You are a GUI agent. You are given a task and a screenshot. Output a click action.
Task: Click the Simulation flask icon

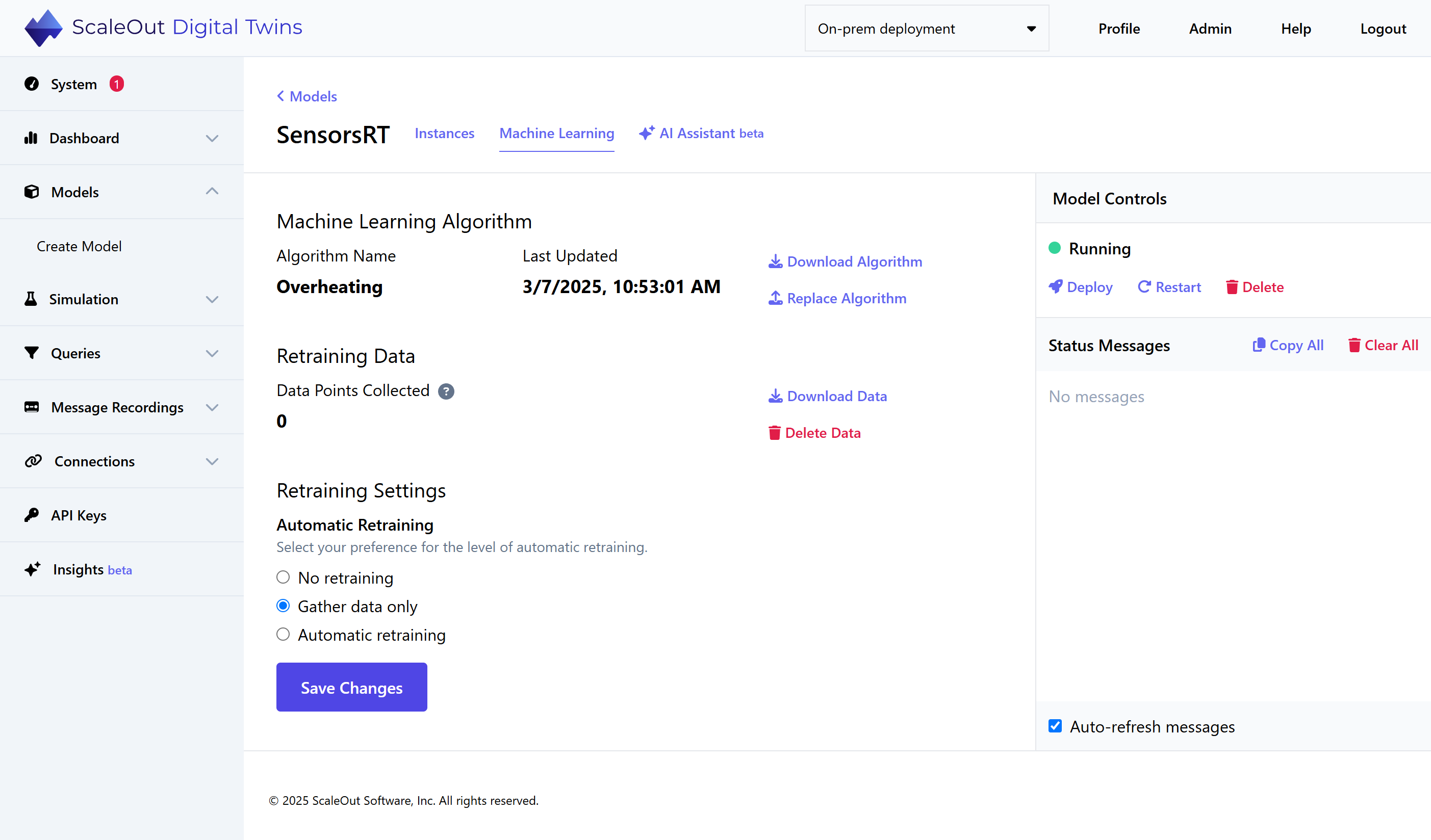coord(31,299)
